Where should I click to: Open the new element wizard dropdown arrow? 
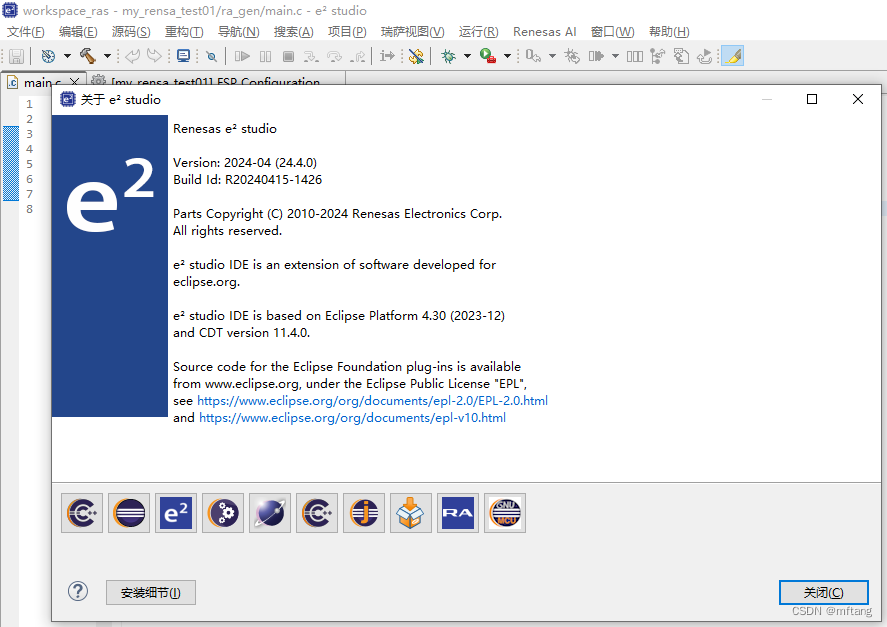tap(65, 57)
